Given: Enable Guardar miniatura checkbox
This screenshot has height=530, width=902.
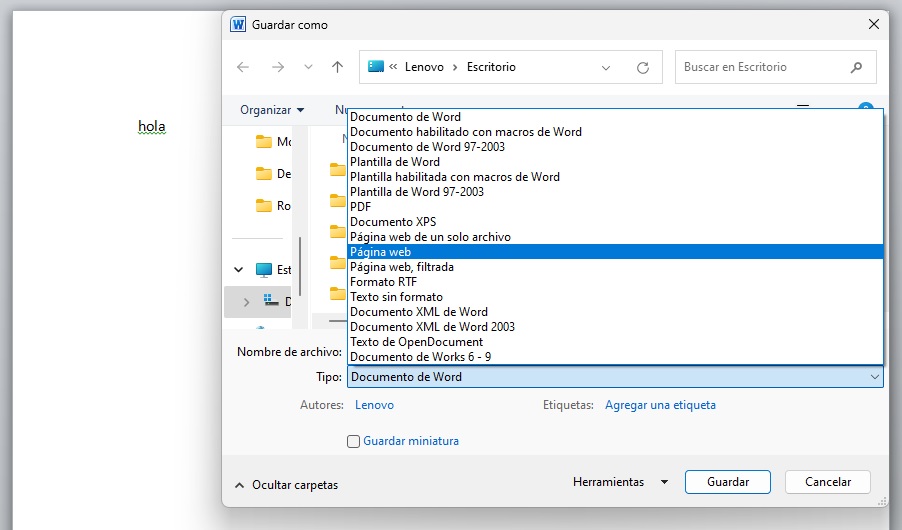Looking at the screenshot, I should 353,441.
